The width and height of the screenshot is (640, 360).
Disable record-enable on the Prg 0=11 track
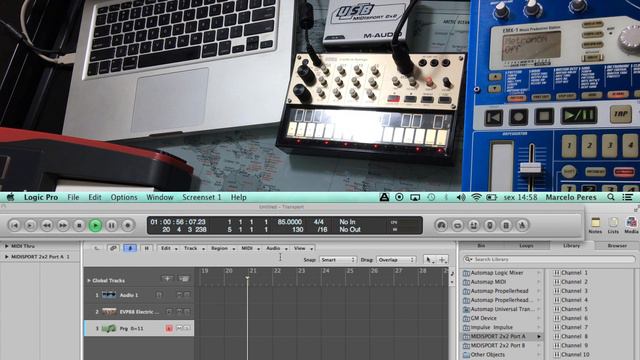click(x=169, y=328)
